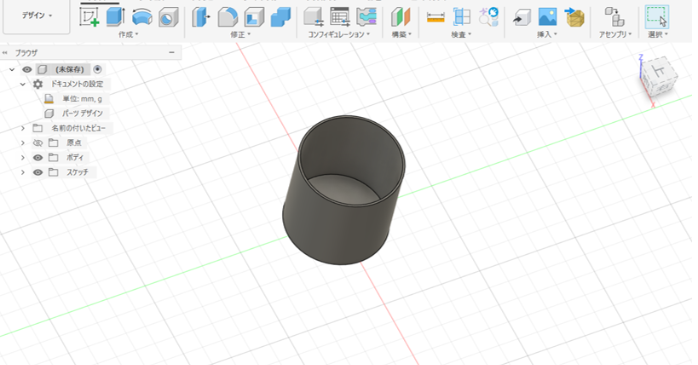Open the デザイン workspace dropdown
698x365 pixels.
[37, 16]
